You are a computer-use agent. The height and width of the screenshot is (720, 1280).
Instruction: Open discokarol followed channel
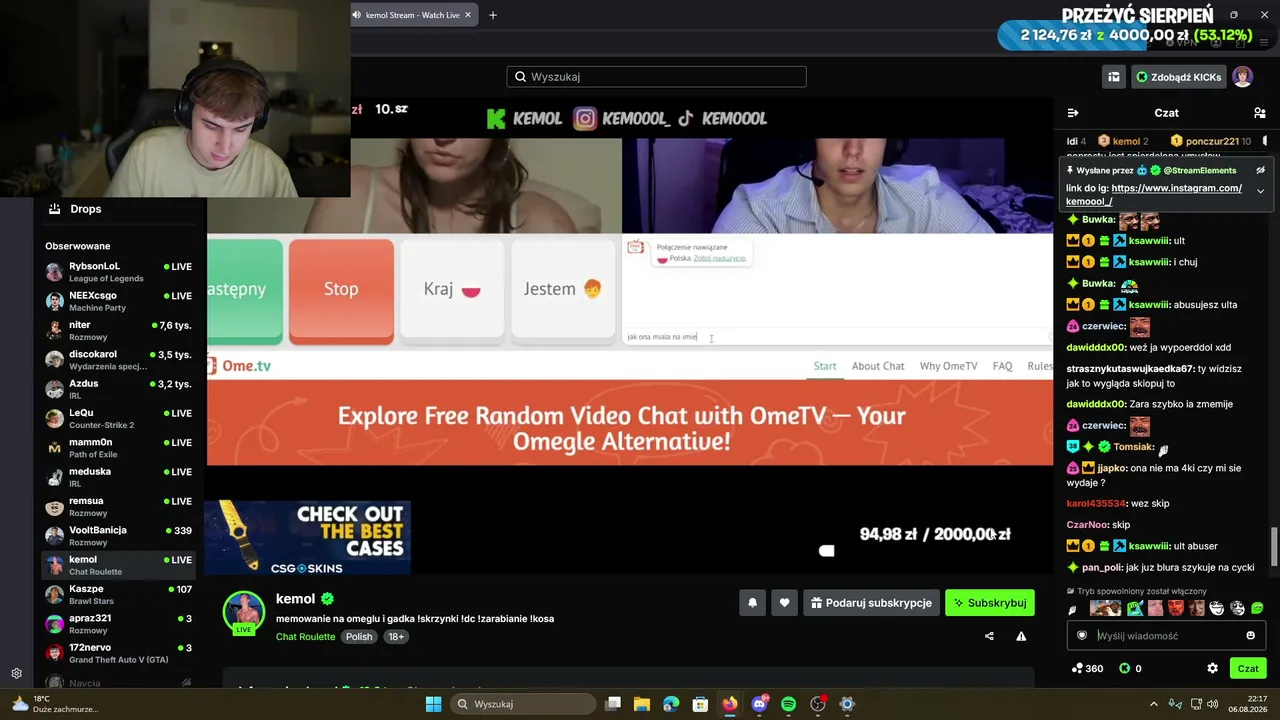coord(120,360)
